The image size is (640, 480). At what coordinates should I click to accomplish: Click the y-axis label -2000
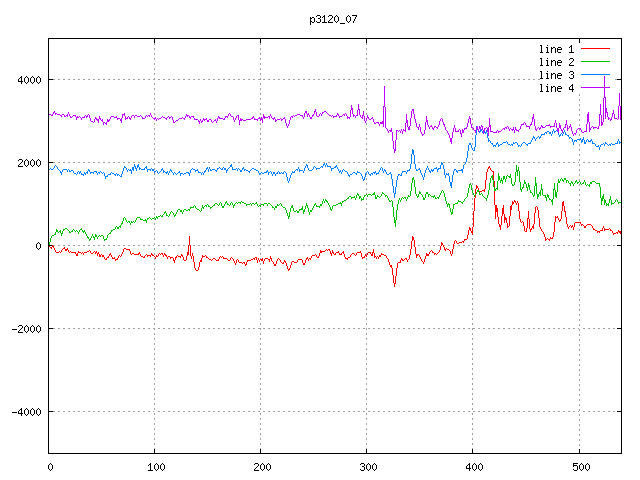tap(27, 329)
